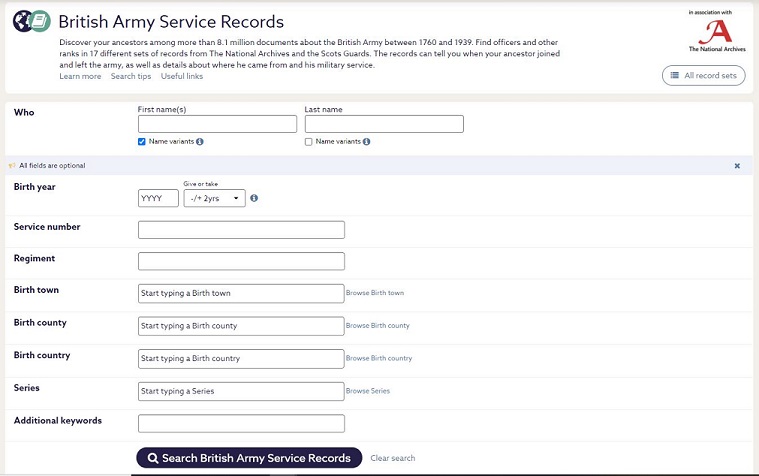The image size is (759, 476).
Task: Click info icon beside First name variants
Action: tap(200, 141)
